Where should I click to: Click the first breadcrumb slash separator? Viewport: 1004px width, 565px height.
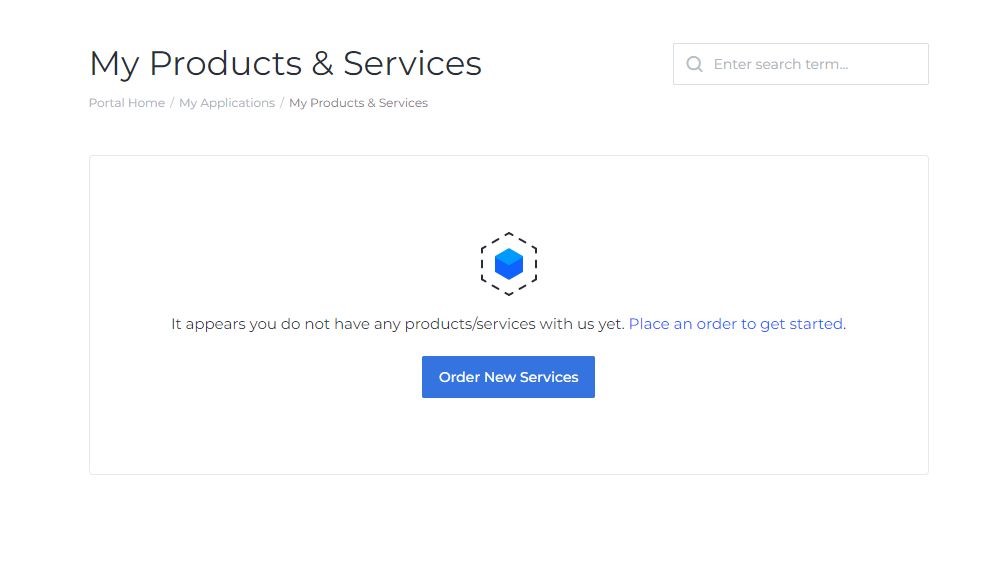pyautogui.click(x=172, y=103)
